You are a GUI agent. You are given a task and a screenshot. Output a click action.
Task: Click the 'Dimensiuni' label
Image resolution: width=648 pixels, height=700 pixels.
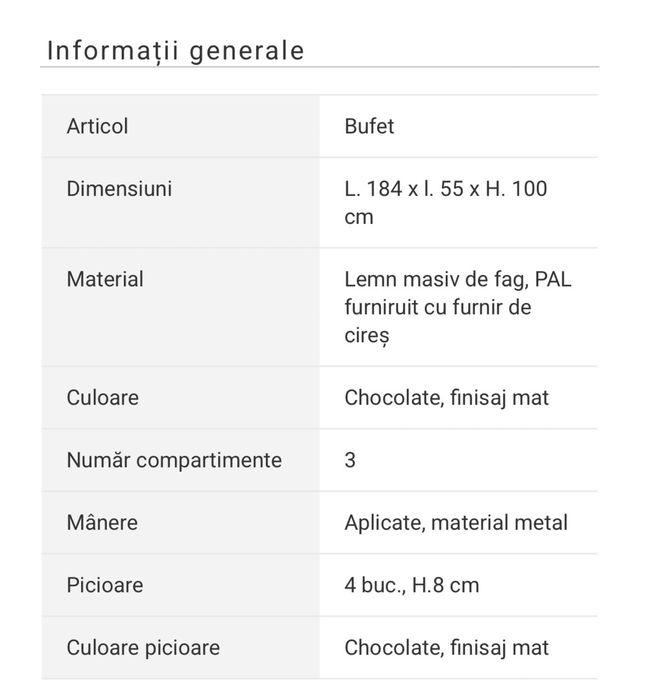point(119,188)
